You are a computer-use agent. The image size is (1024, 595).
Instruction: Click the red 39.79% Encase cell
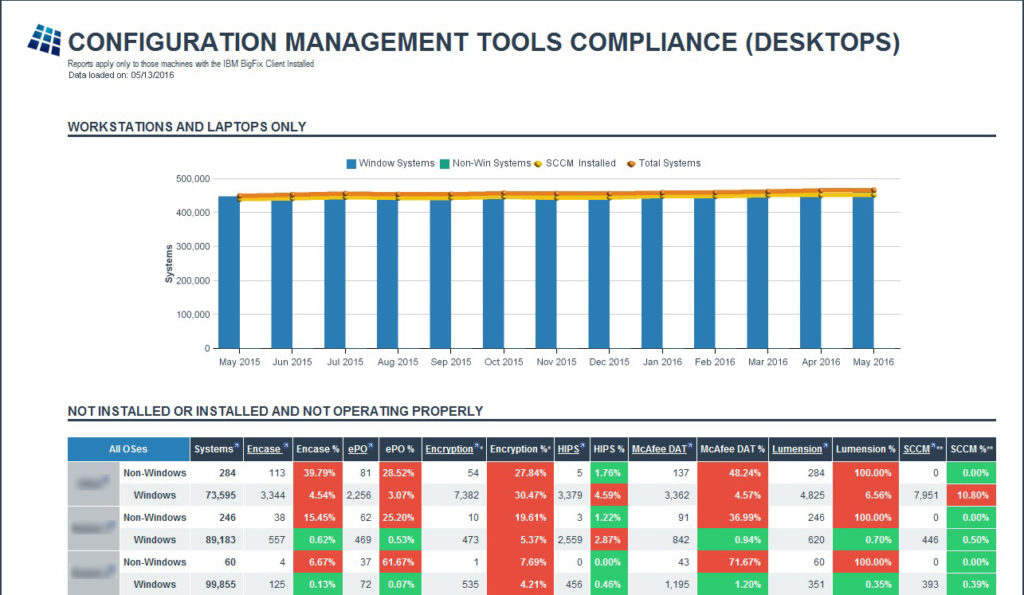[318, 473]
